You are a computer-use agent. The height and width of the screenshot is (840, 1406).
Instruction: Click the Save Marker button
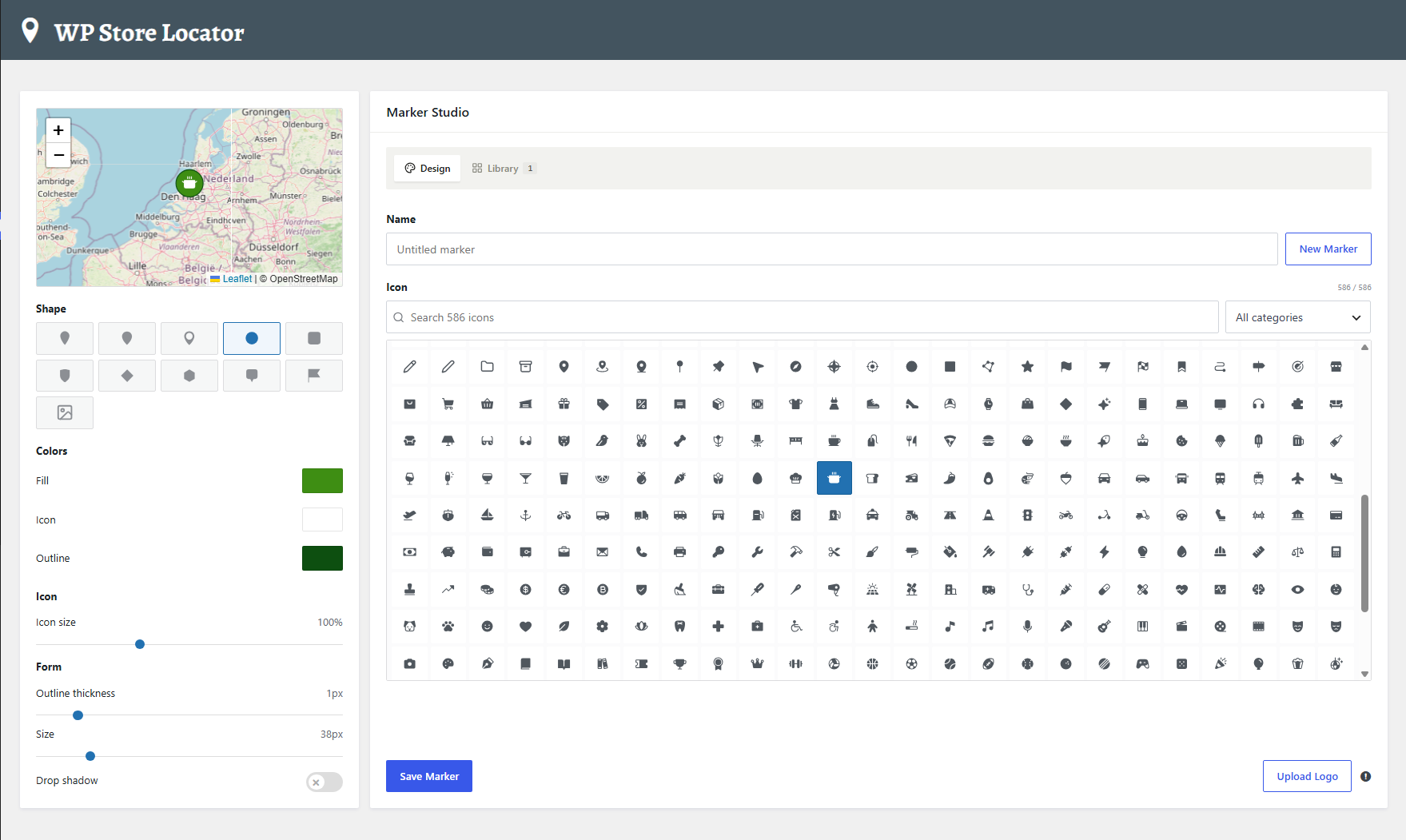tap(429, 776)
